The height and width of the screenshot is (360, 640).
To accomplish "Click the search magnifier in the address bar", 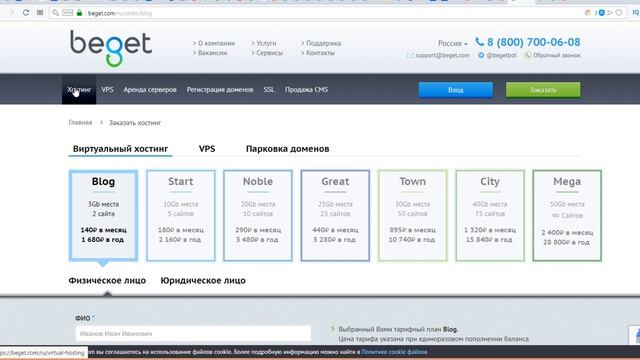I will tap(55, 13).
